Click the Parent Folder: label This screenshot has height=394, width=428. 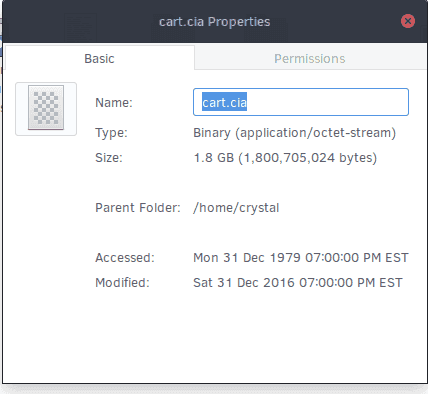(x=138, y=208)
